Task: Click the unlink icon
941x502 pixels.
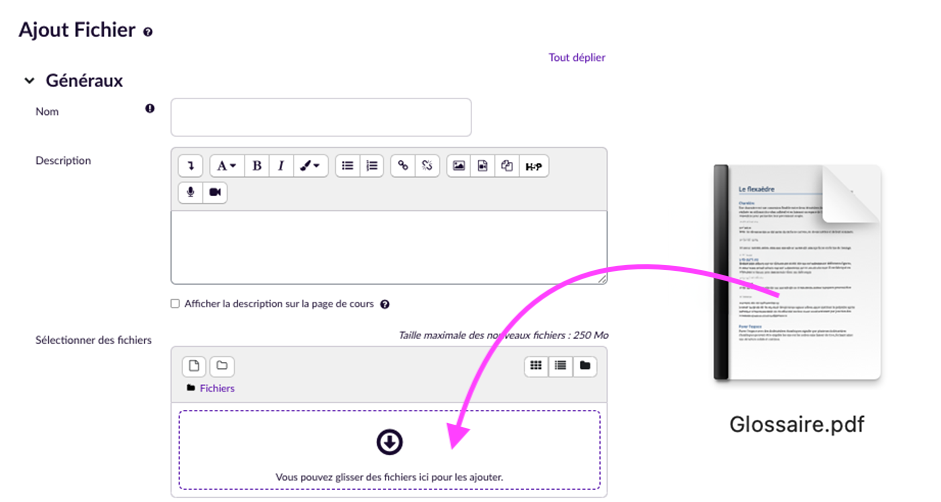Action: click(427, 166)
